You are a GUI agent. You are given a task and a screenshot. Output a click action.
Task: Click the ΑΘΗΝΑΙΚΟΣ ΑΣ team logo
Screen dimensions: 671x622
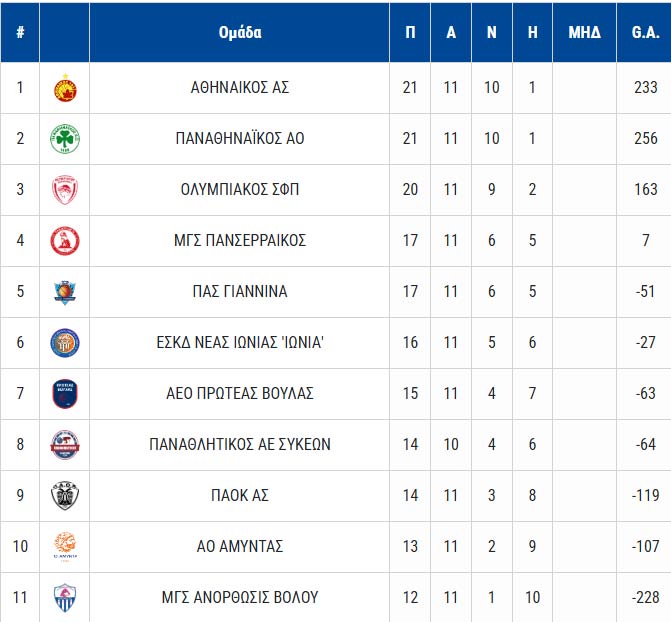point(65,88)
